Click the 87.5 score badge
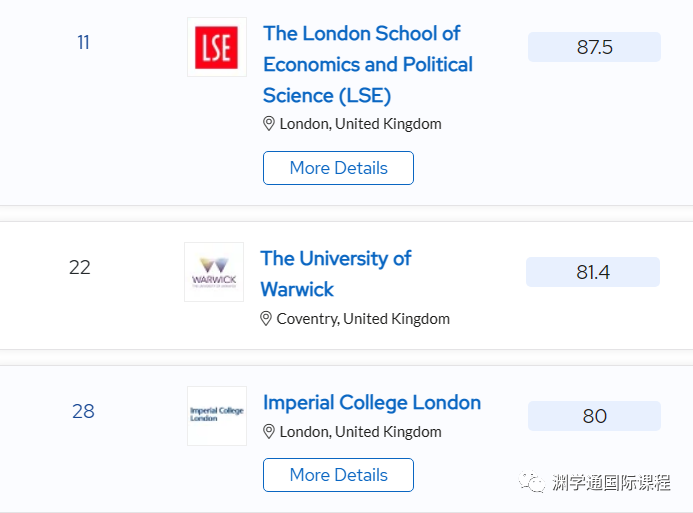Screen dimensions: 693x513 pos(594,47)
